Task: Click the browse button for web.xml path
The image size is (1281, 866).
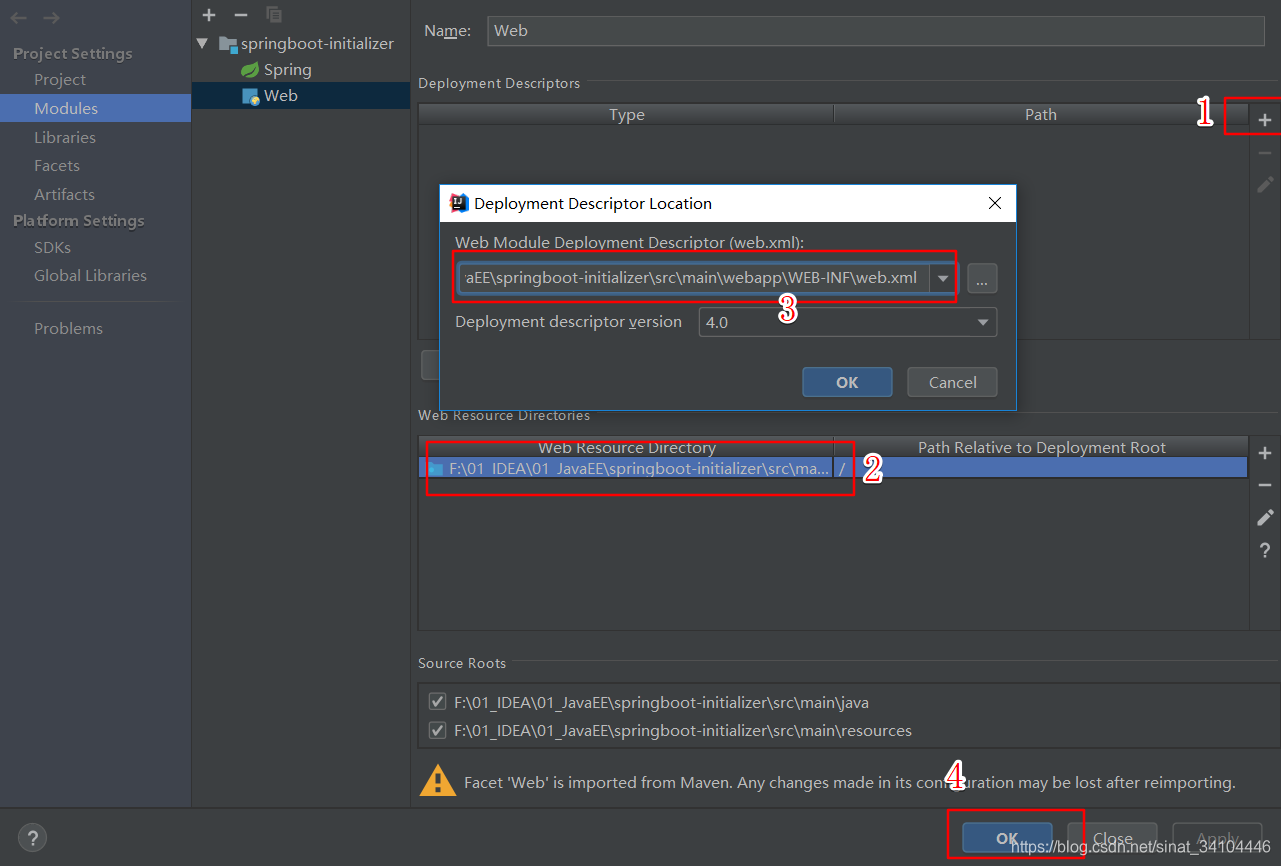Action: (x=982, y=278)
